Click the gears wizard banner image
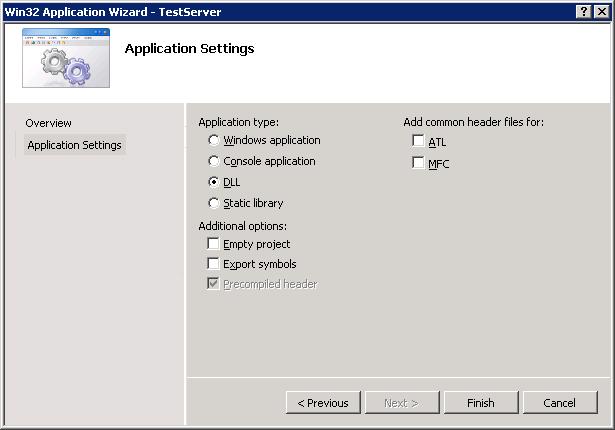 (x=67, y=60)
